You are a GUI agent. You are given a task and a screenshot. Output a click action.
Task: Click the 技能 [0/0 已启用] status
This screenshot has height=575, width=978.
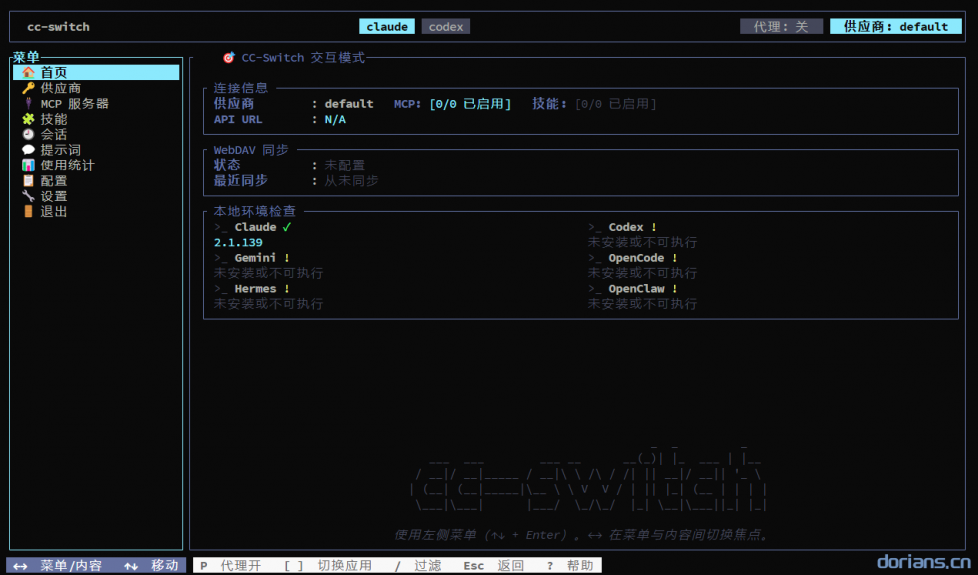594,104
